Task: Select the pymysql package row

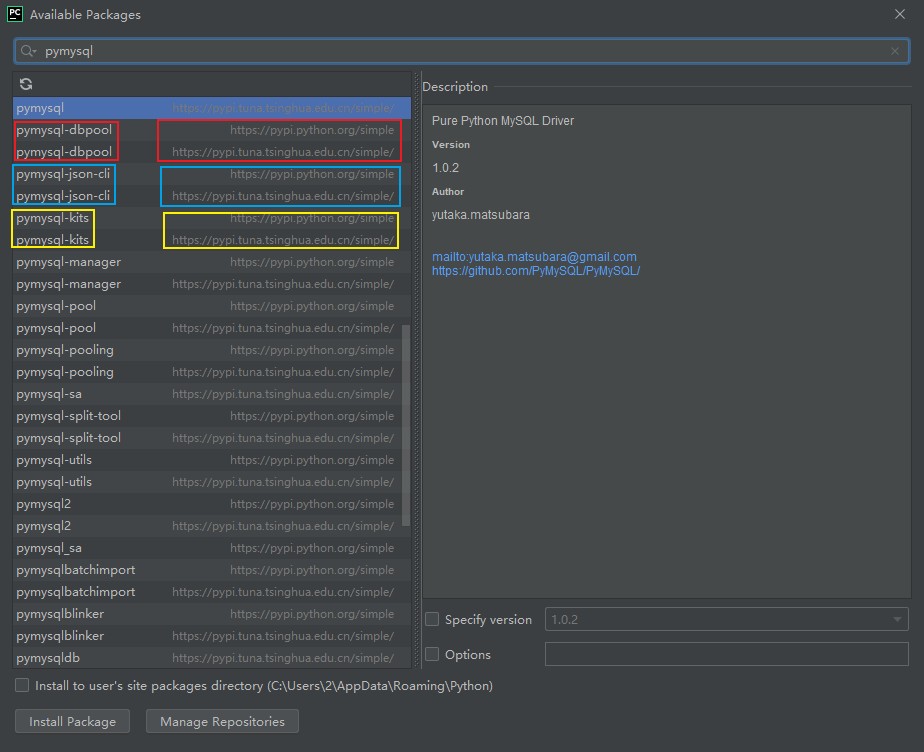Action: pos(212,108)
